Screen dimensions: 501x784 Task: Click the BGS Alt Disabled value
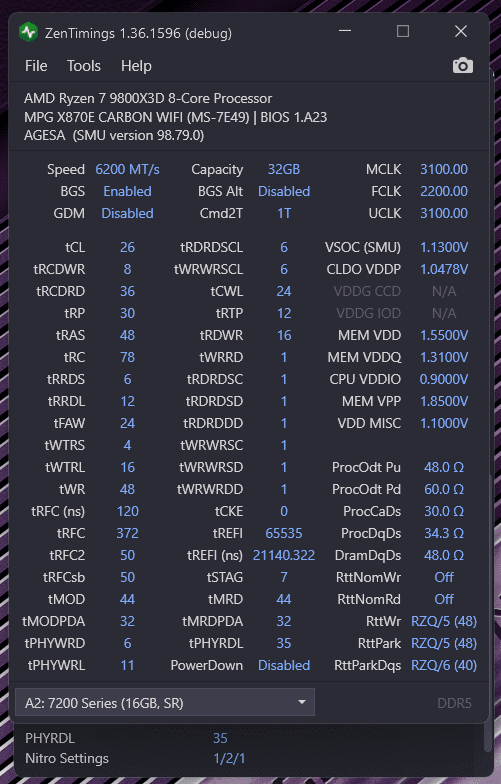click(x=284, y=192)
